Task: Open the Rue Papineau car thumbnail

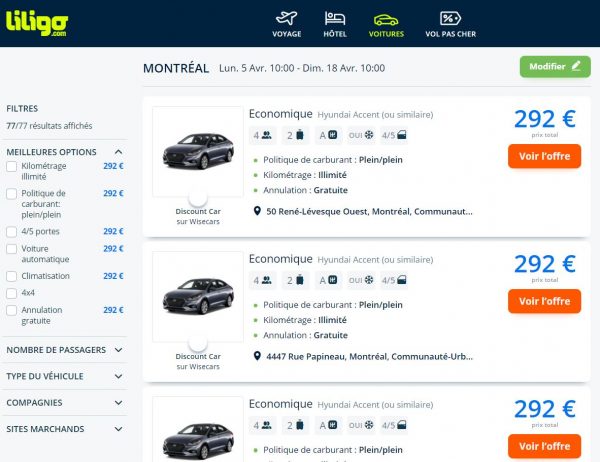Action: pos(198,297)
